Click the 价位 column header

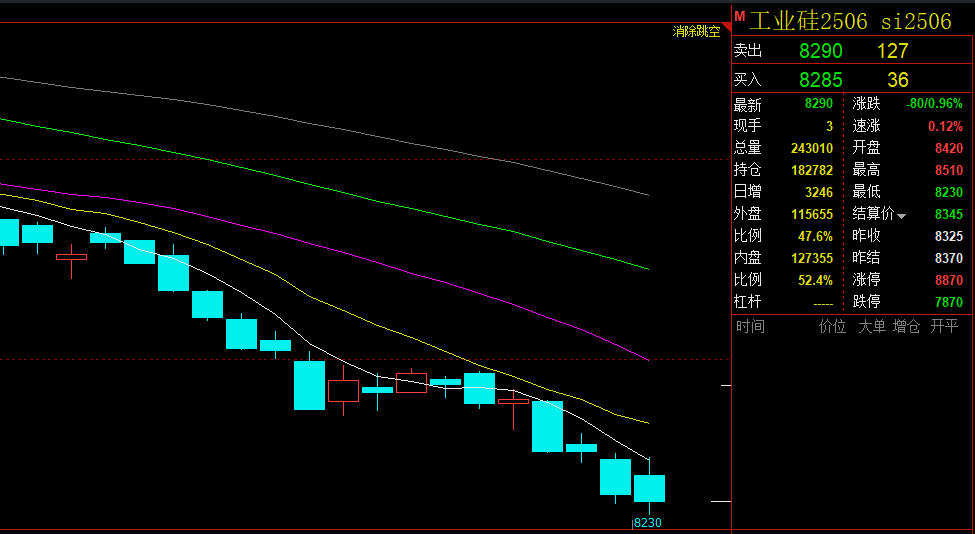pos(832,326)
